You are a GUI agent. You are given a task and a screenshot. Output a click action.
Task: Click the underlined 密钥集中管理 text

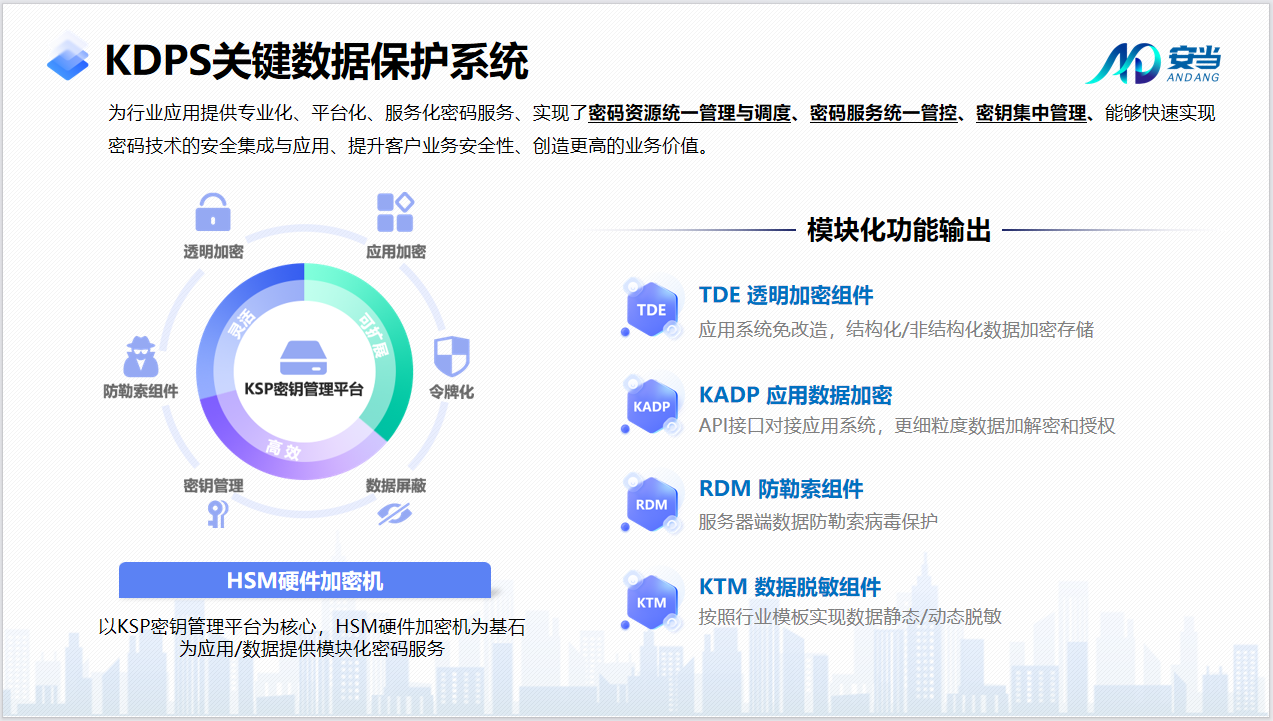1031,113
